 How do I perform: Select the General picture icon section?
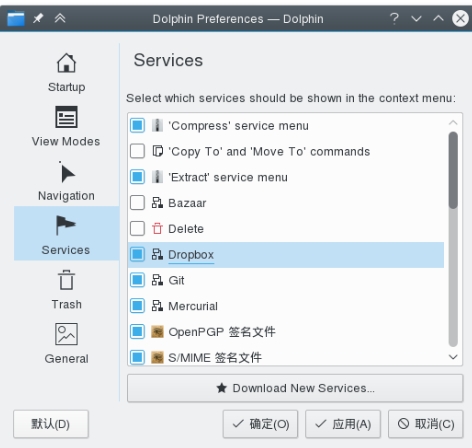(66, 334)
